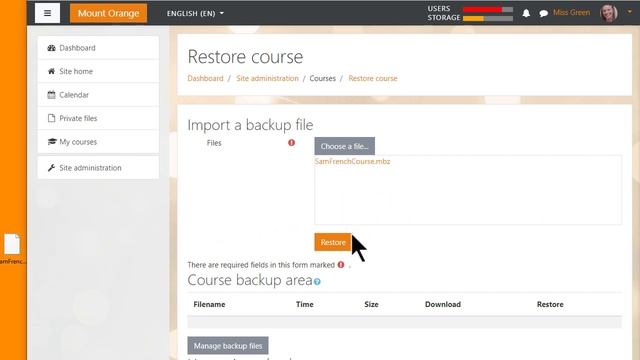Follow the Dashboard breadcrumb link
Viewport: 640px width, 360px height.
click(x=205, y=78)
